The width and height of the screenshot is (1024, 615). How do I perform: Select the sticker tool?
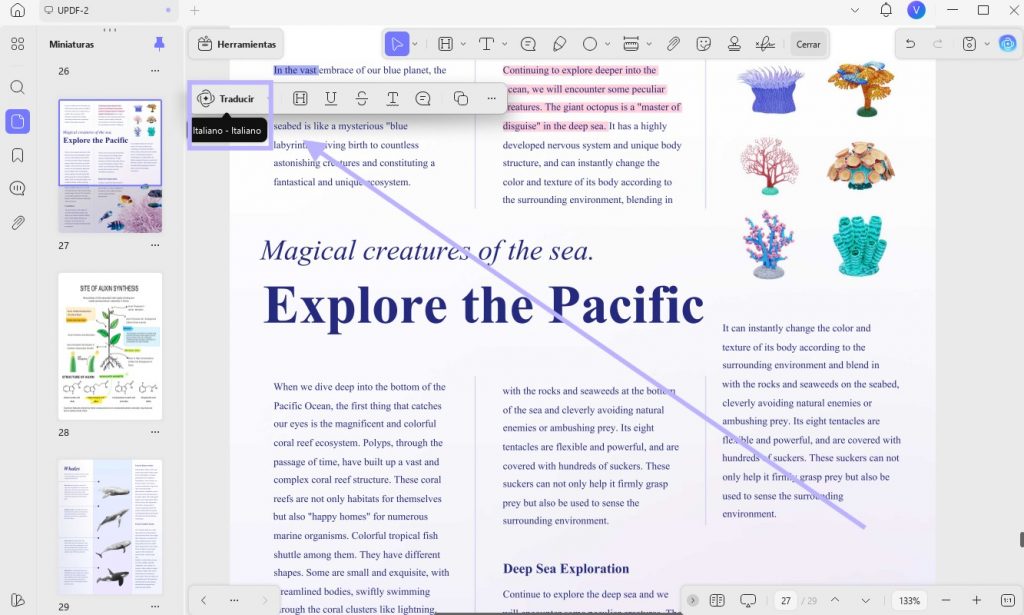703,44
